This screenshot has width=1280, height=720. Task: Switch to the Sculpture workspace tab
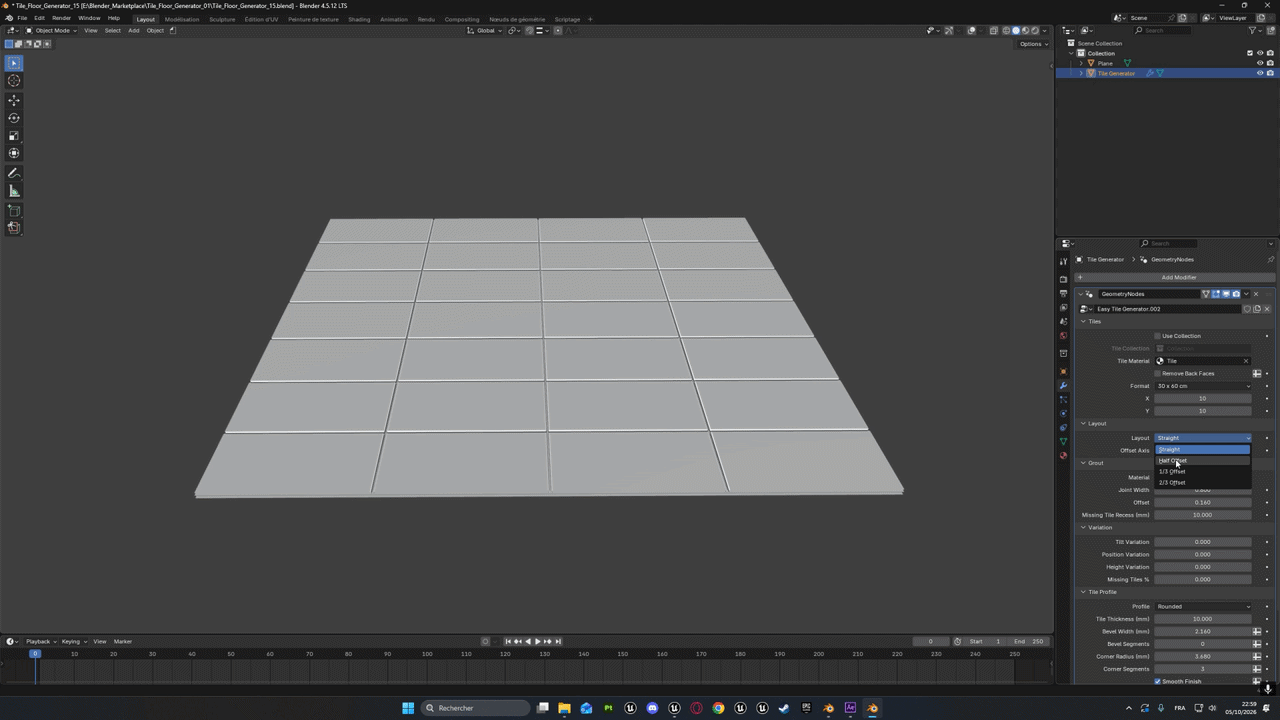pyautogui.click(x=222, y=19)
